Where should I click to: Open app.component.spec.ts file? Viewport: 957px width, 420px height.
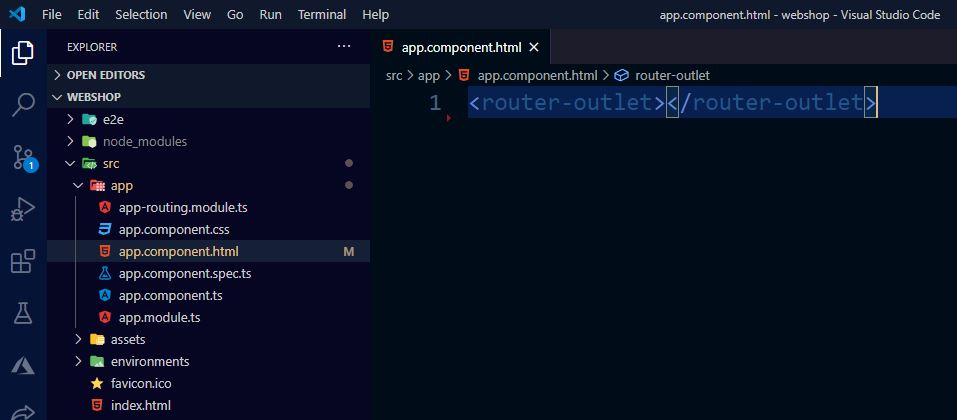185,273
